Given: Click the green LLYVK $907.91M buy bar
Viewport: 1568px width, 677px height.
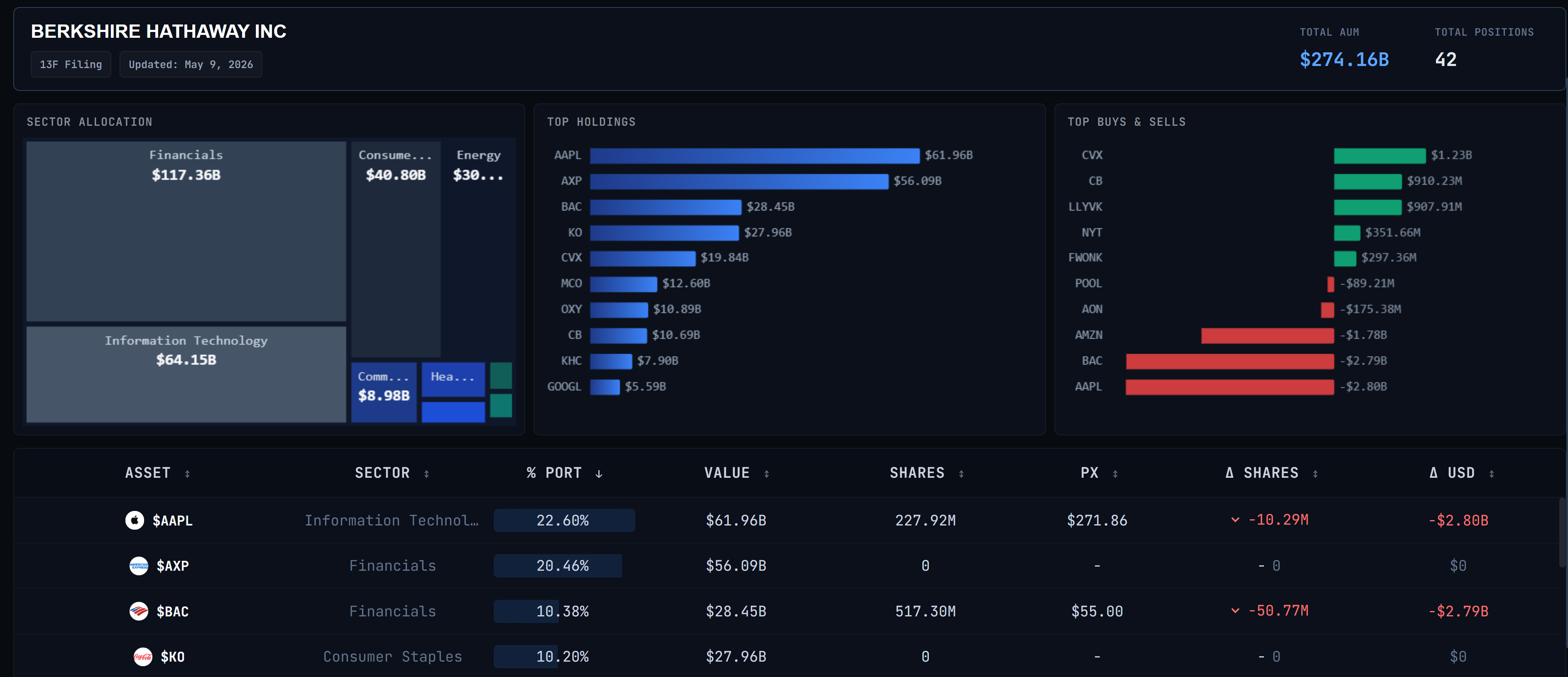Looking at the screenshot, I should [x=1368, y=208].
